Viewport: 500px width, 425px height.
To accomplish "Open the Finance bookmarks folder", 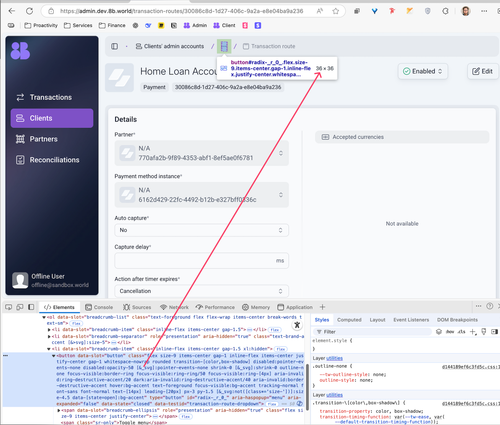I will 112,25.
